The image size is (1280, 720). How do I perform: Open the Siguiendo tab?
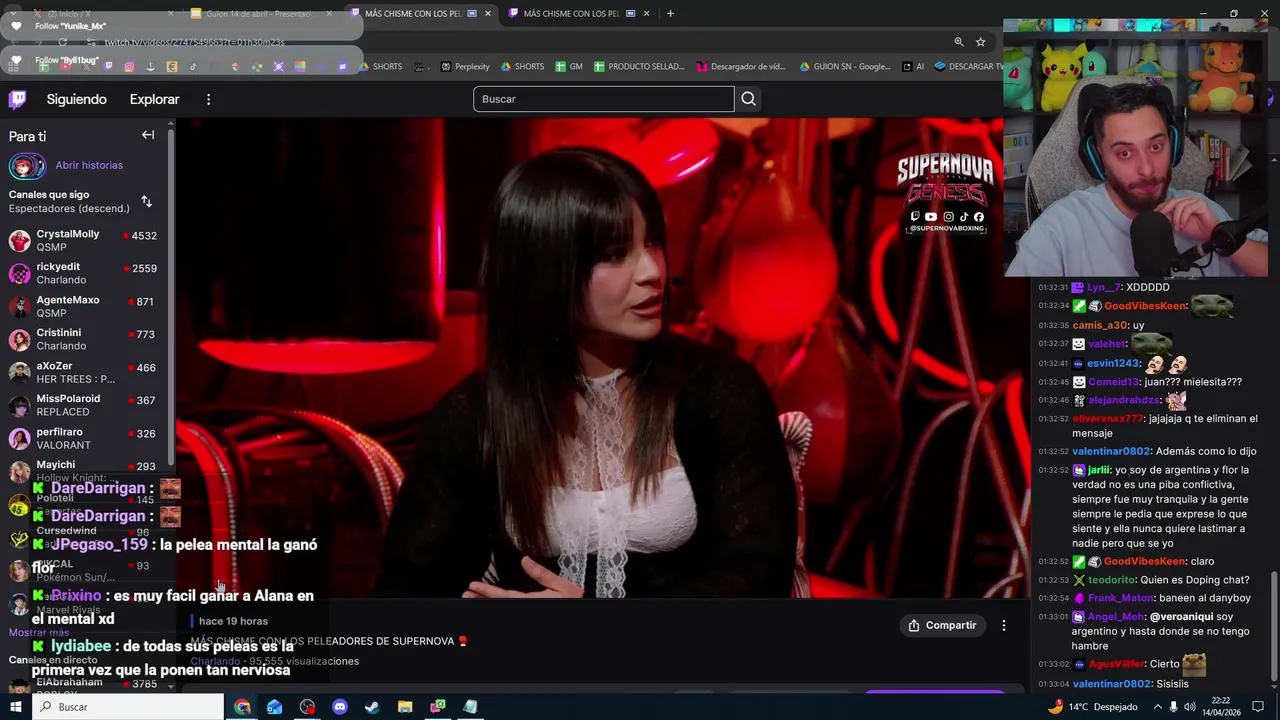point(76,99)
